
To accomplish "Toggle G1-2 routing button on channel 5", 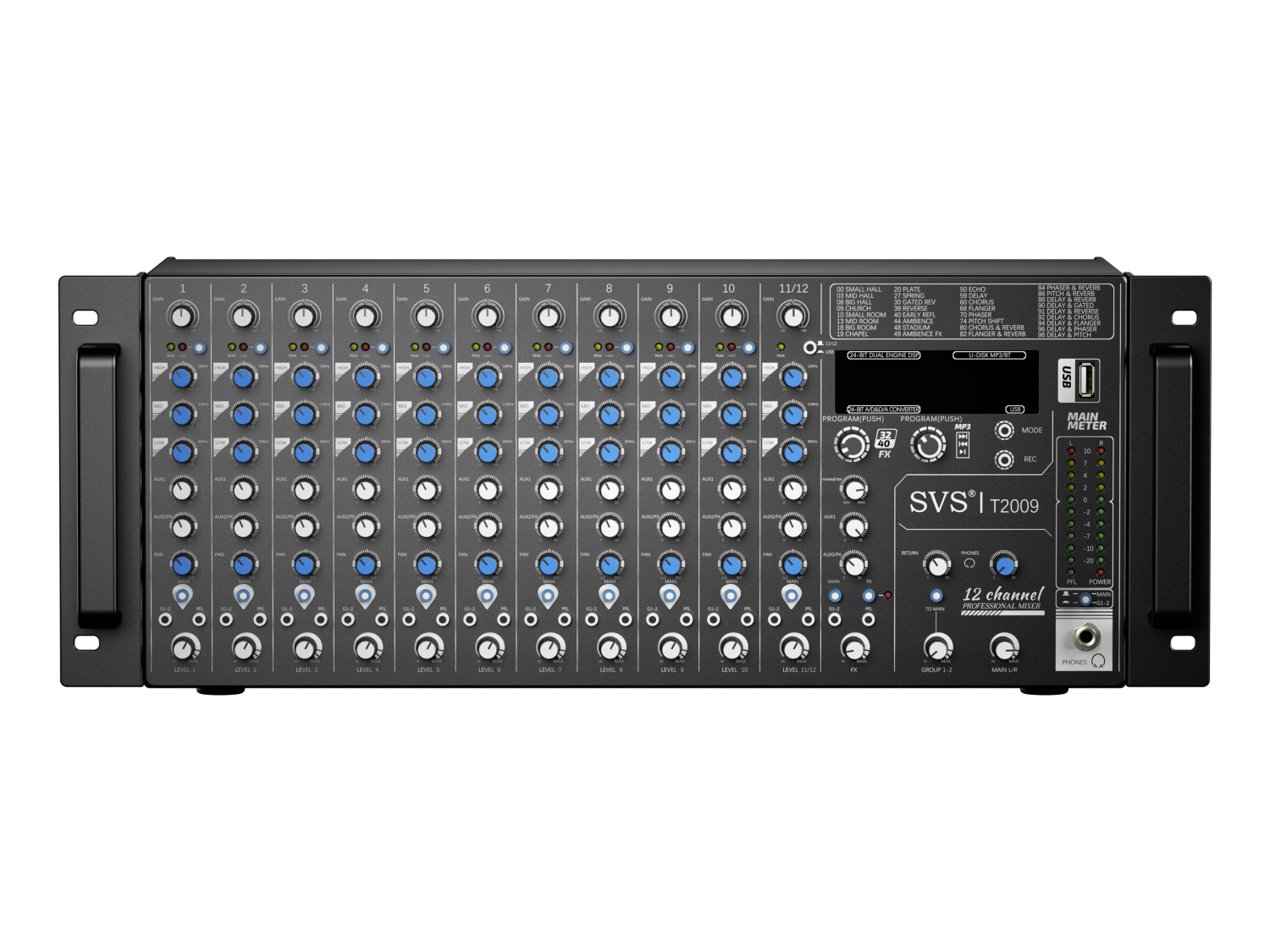I will pyautogui.click(x=409, y=619).
